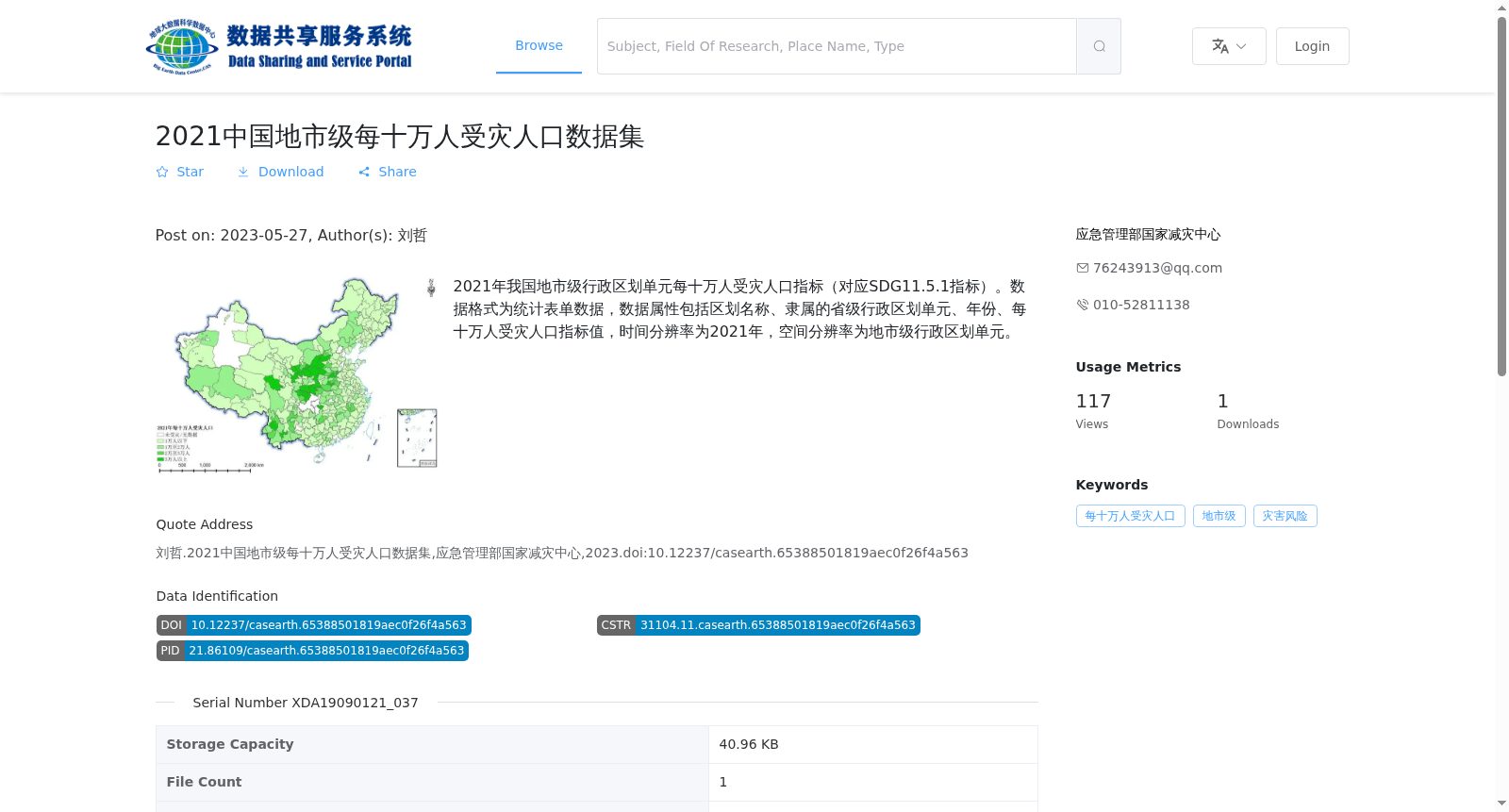Click the Star icon to favorite dataset
This screenshot has width=1509, height=812.
(x=162, y=172)
